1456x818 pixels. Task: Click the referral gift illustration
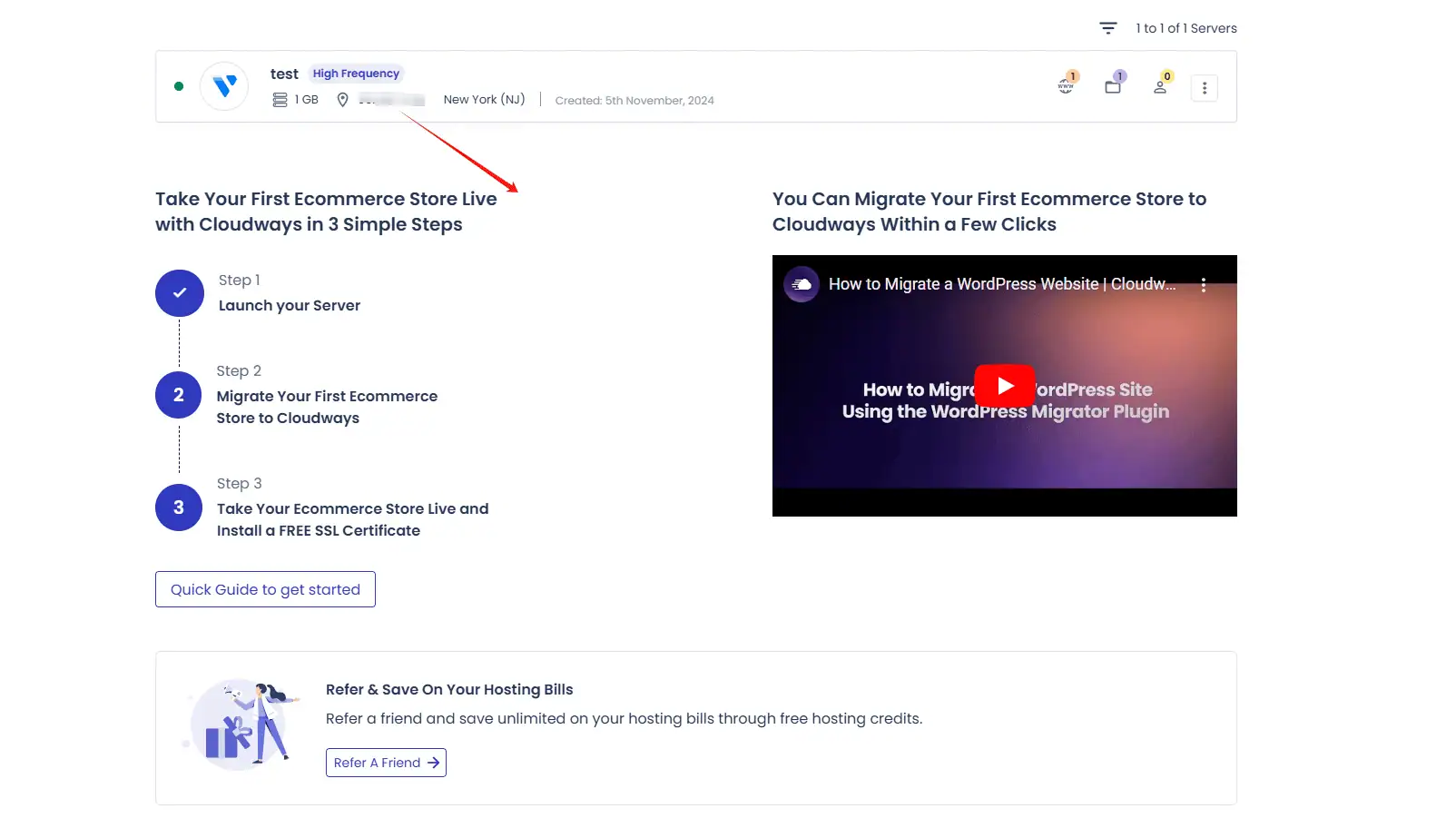241,725
